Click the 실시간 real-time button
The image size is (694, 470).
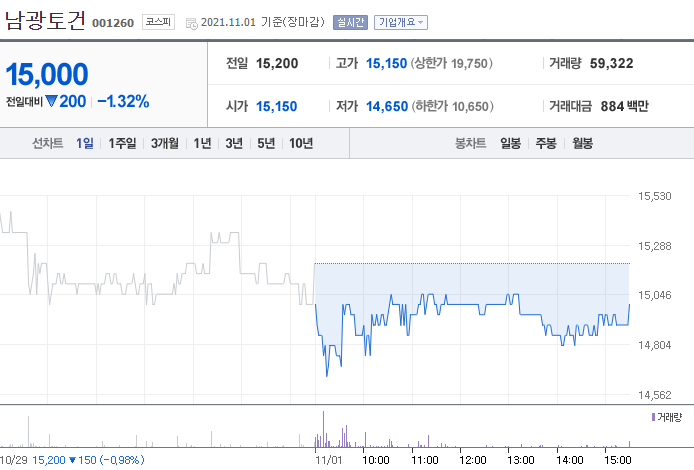(350, 22)
